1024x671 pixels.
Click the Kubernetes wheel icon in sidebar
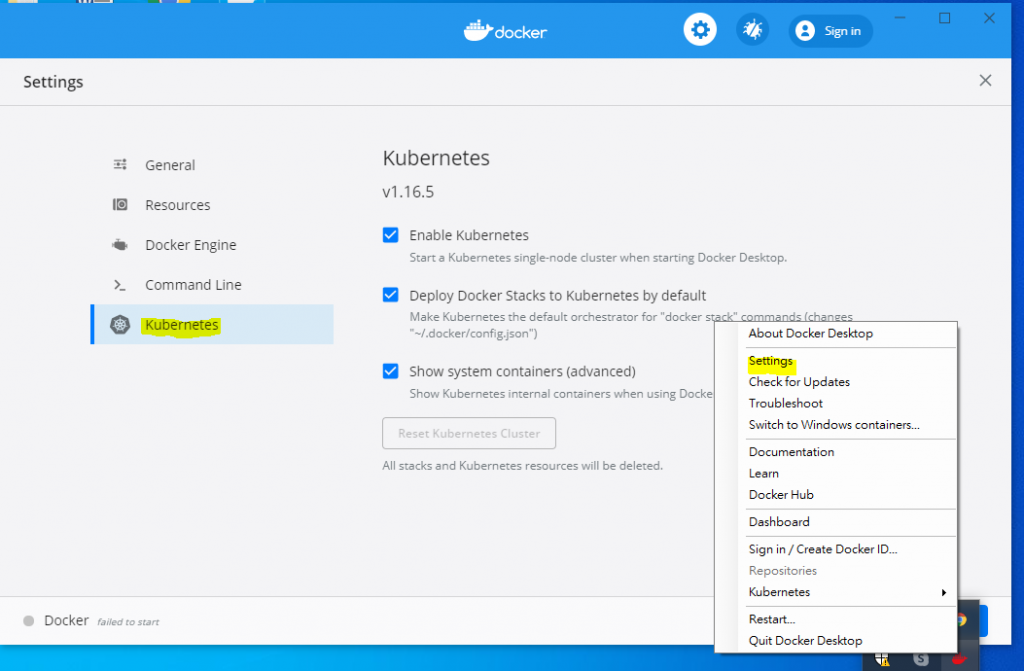[x=120, y=325]
